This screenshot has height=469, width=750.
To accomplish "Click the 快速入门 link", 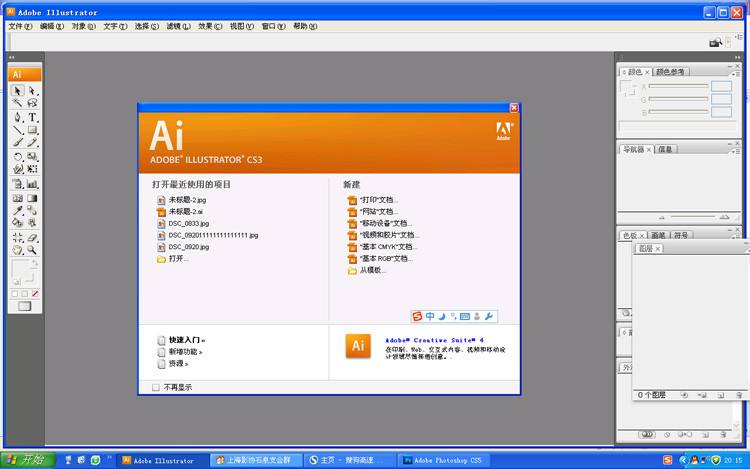I will (x=186, y=340).
